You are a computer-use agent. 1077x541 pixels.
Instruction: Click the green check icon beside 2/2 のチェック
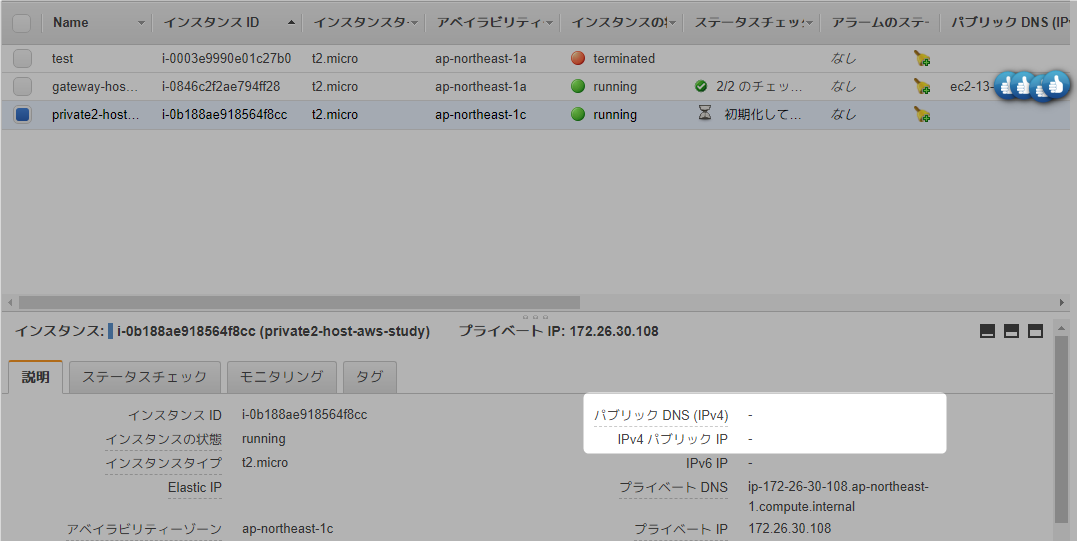click(701, 87)
